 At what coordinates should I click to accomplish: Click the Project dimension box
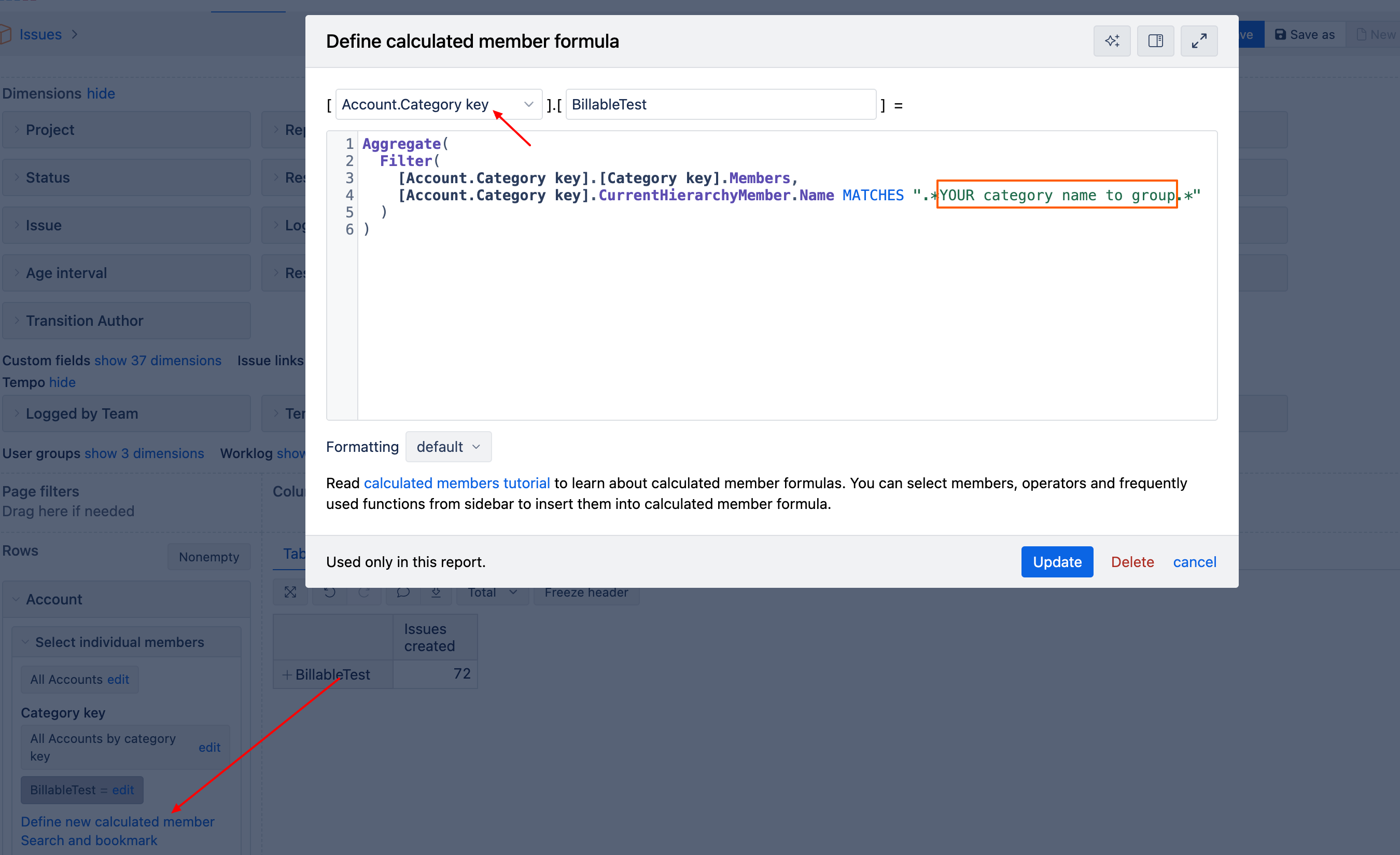pyautogui.click(x=126, y=130)
